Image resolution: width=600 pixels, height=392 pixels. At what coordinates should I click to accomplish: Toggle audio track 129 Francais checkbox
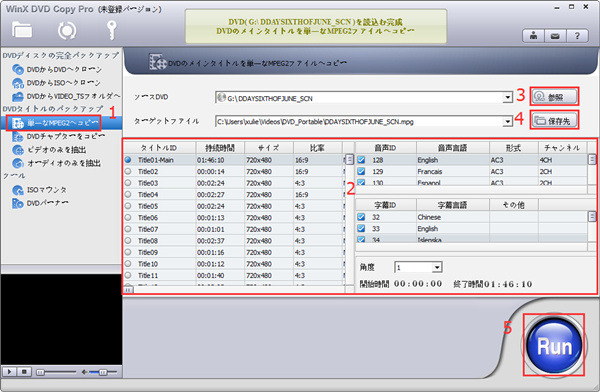361,171
